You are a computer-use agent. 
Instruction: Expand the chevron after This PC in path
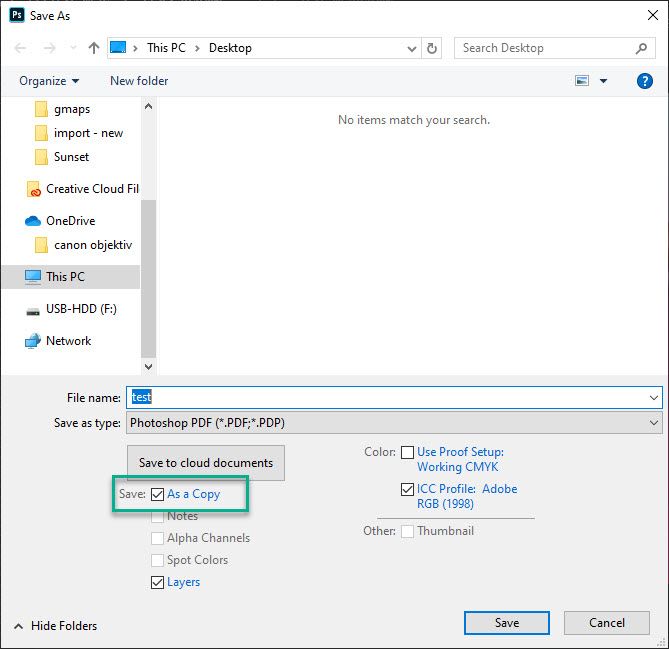point(198,48)
